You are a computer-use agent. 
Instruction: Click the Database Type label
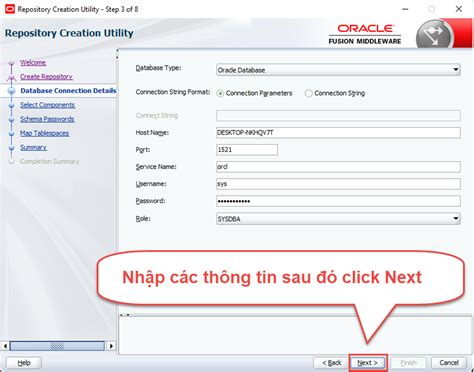tap(158, 68)
